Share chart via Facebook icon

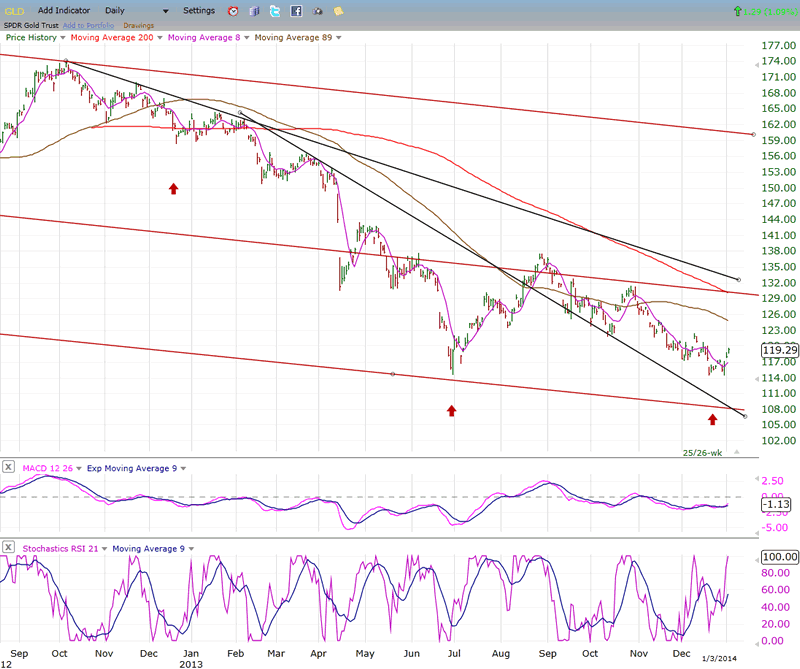297,11
